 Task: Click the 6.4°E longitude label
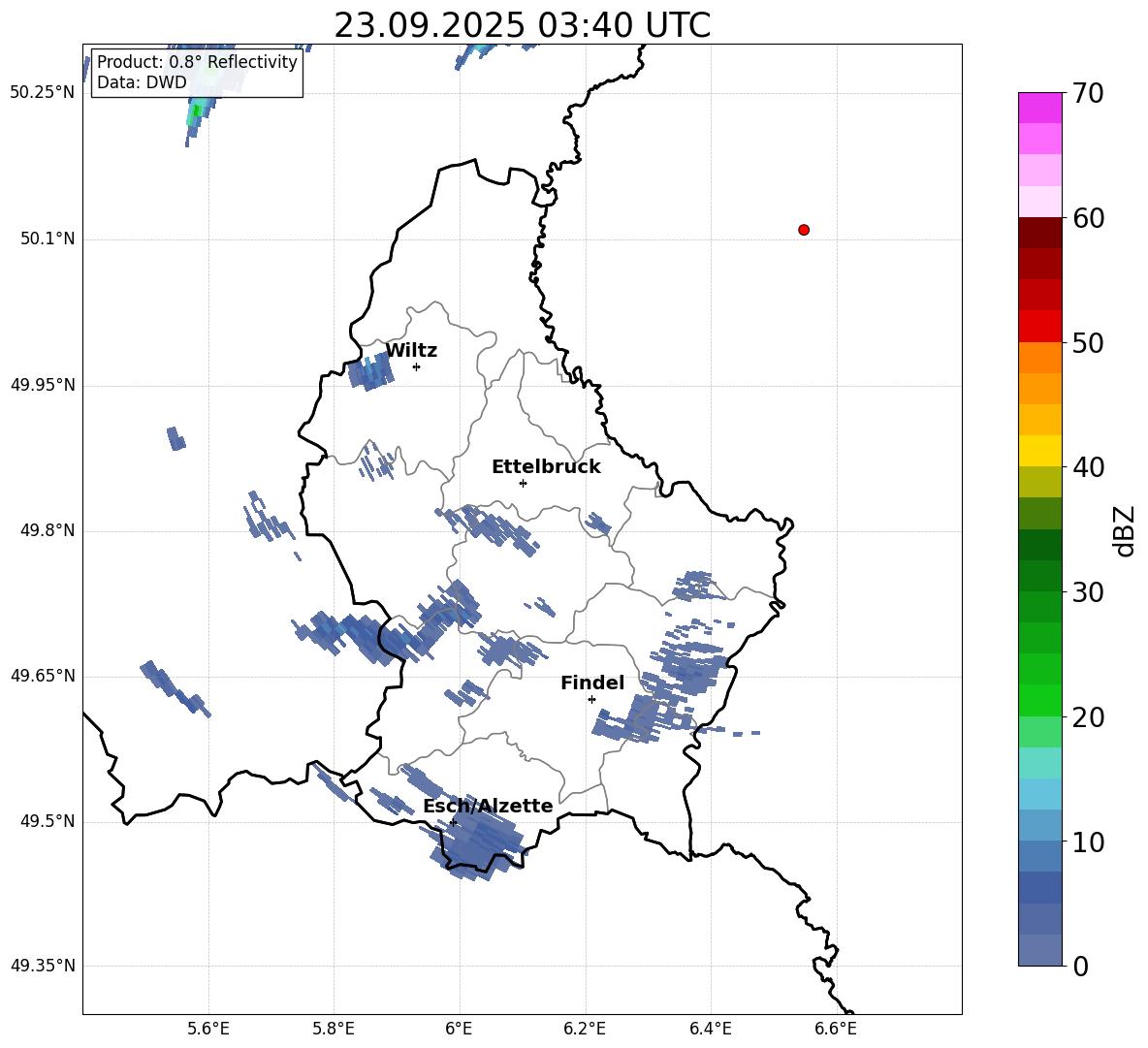710,1029
